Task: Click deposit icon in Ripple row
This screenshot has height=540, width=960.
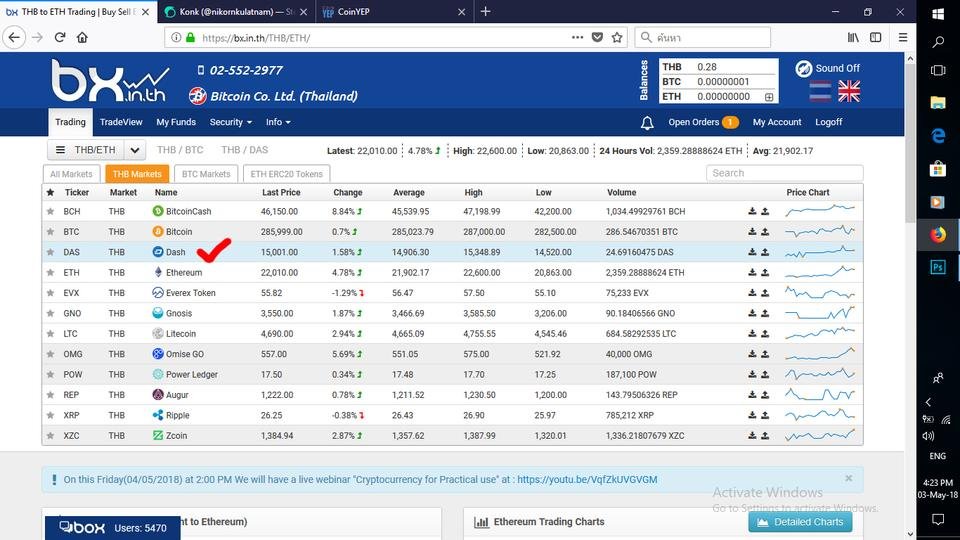Action: coord(752,415)
